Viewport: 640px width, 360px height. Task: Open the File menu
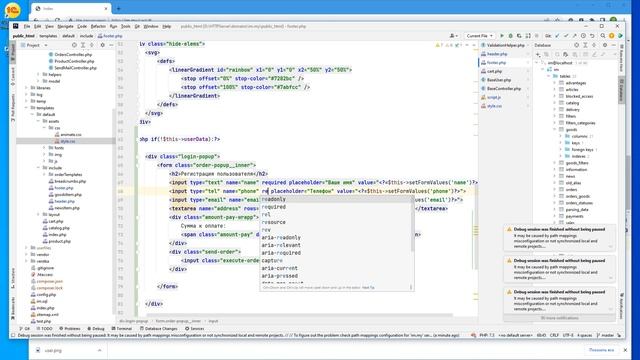[x=27, y=27]
